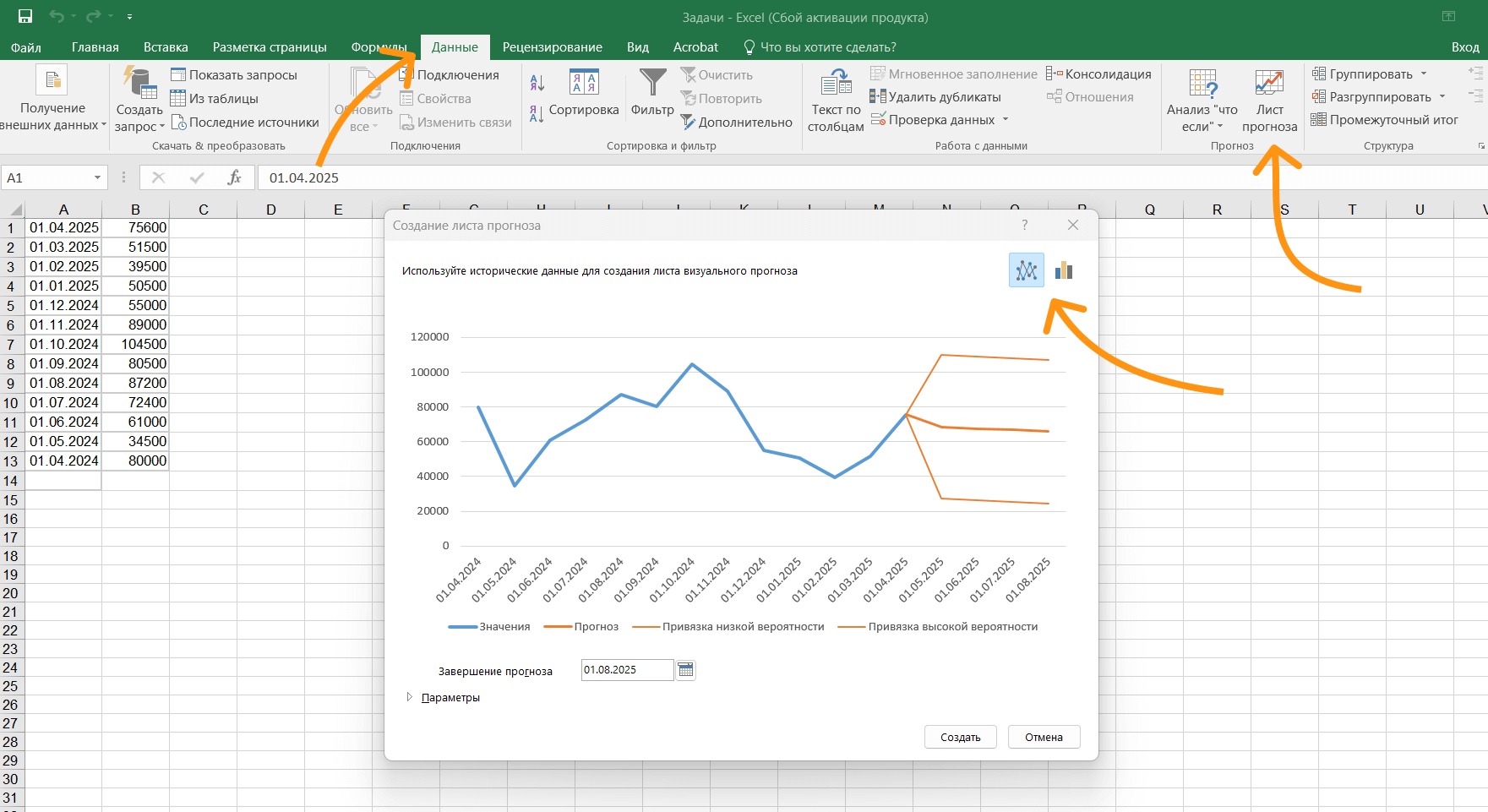
Task: Click Remove Duplicates (Удалить дубликаты)
Action: tap(935, 96)
